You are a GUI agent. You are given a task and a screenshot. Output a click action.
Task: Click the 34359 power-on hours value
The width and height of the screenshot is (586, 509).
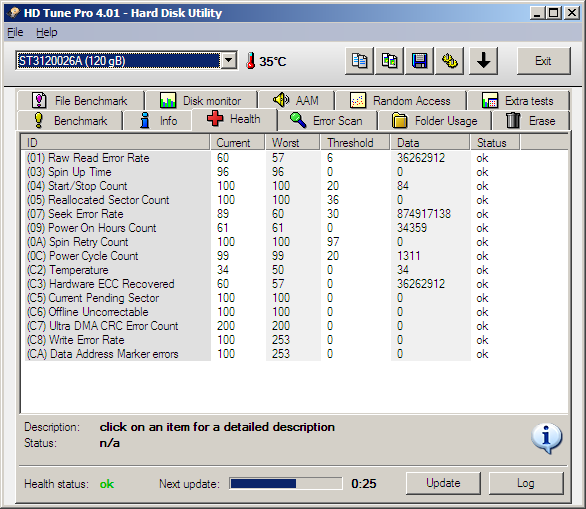click(412, 228)
